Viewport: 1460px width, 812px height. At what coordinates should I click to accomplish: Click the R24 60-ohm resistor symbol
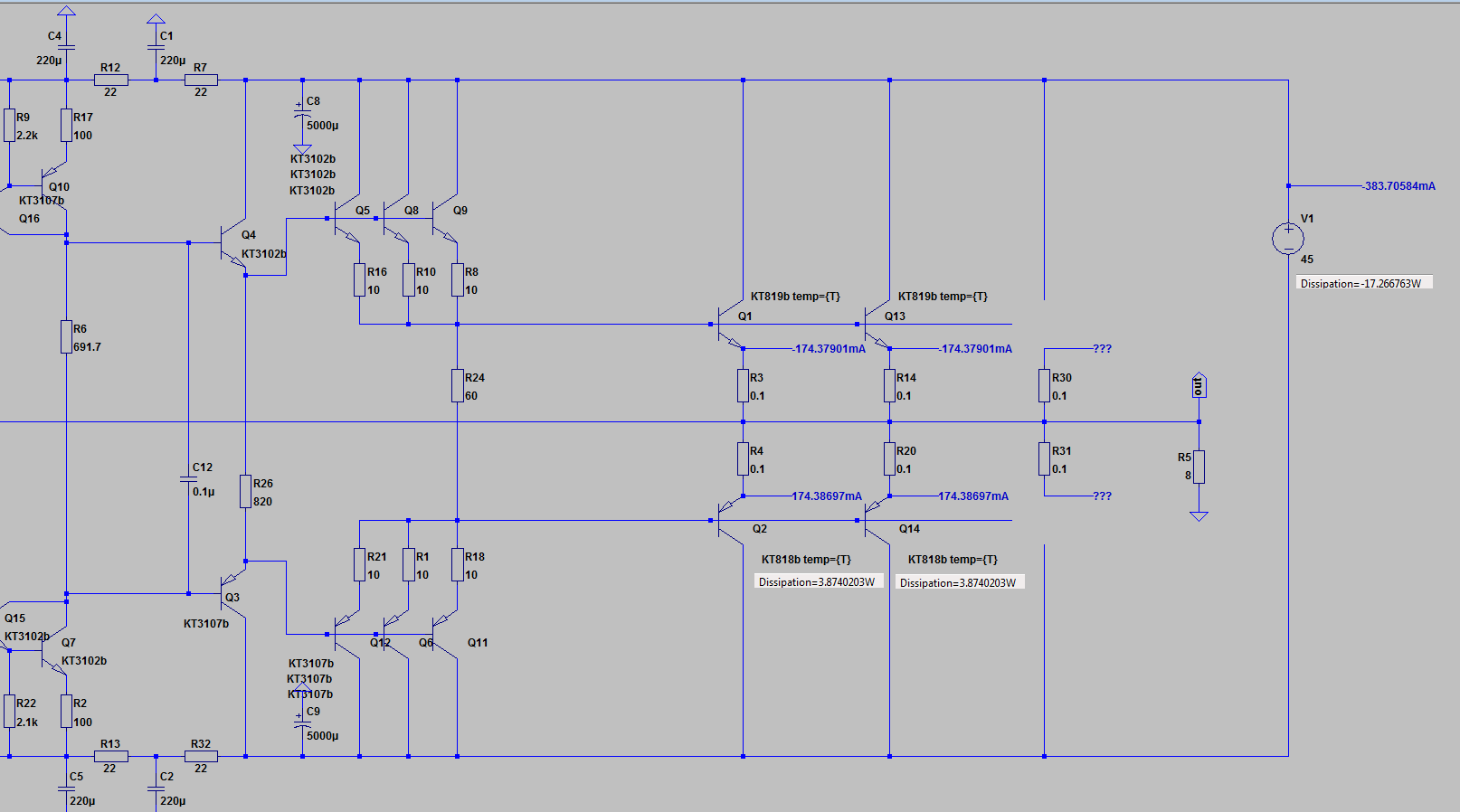pyautogui.click(x=457, y=385)
